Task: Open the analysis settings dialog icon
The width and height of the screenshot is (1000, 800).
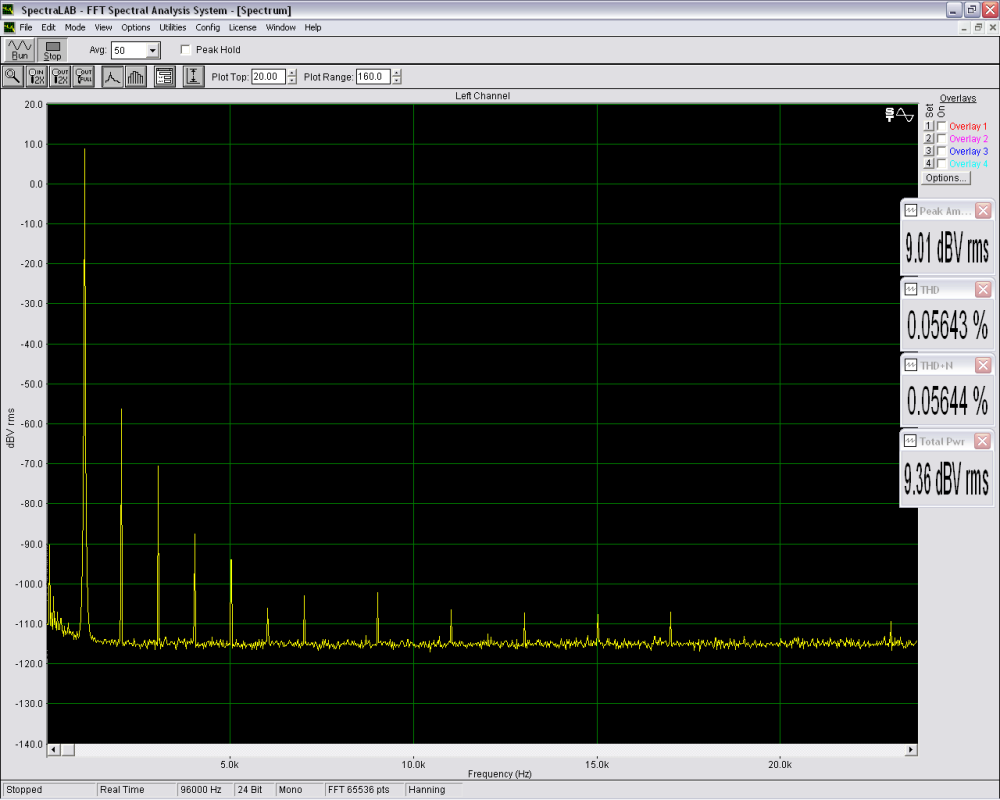Action: [x=165, y=77]
